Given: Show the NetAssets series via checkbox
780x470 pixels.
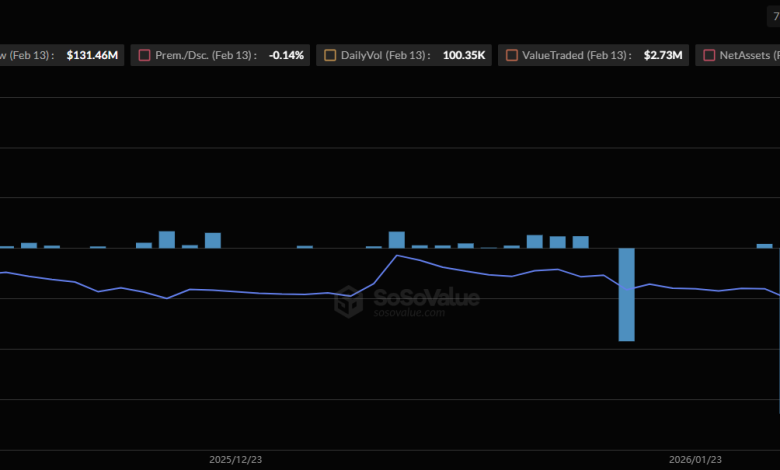Looking at the screenshot, I should [710, 56].
